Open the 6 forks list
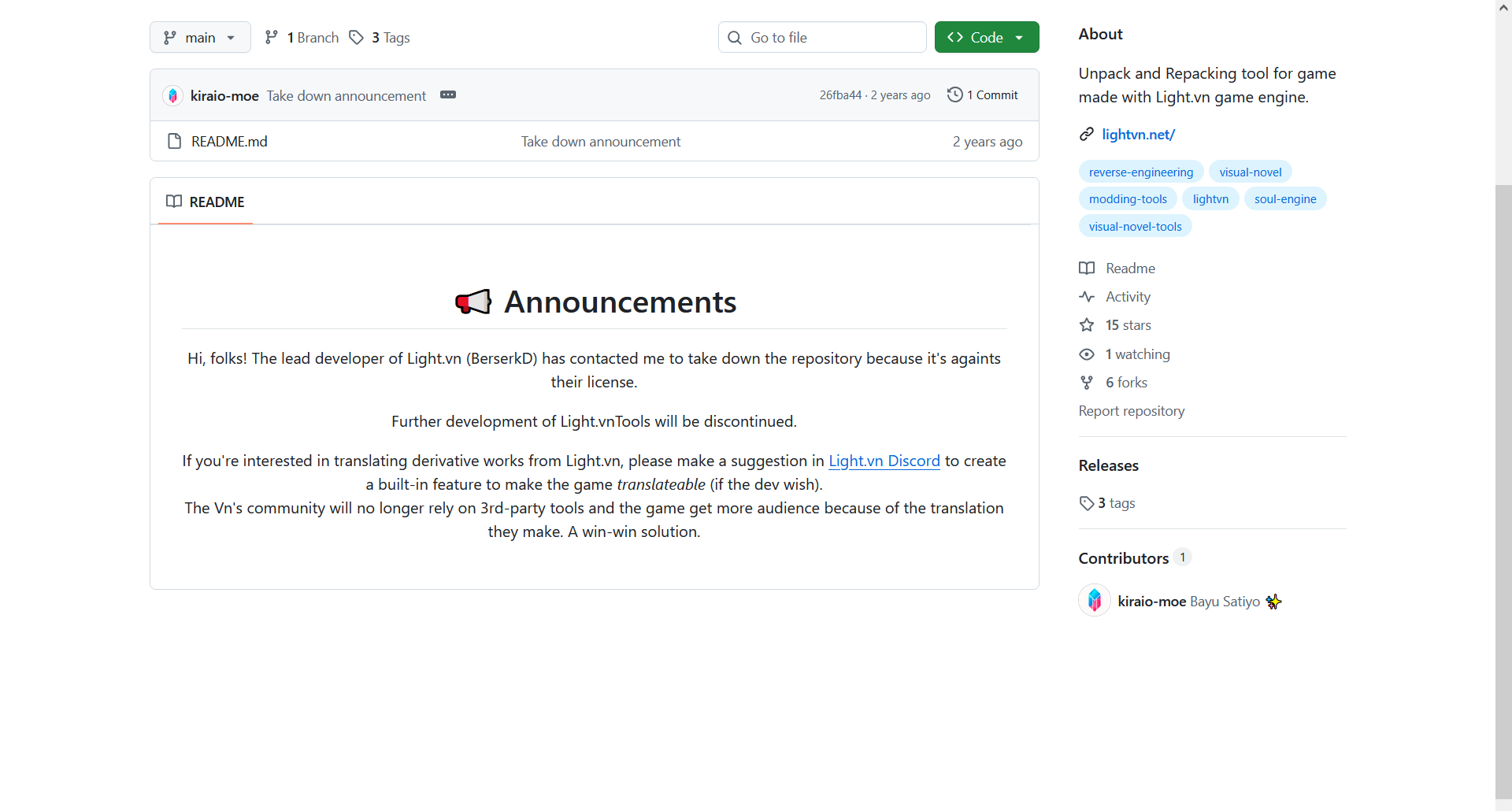The width and height of the screenshot is (1512, 811). [x=1114, y=382]
